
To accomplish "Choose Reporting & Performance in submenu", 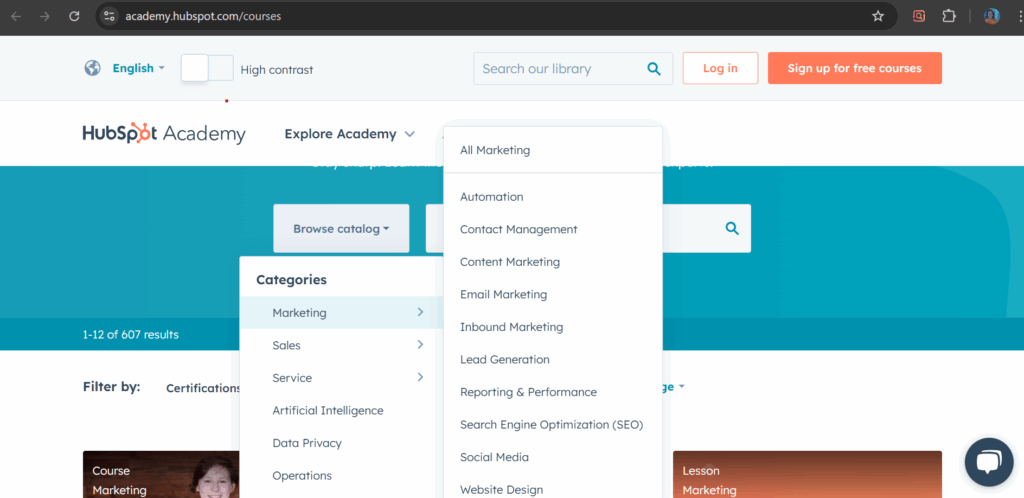I will (528, 392).
